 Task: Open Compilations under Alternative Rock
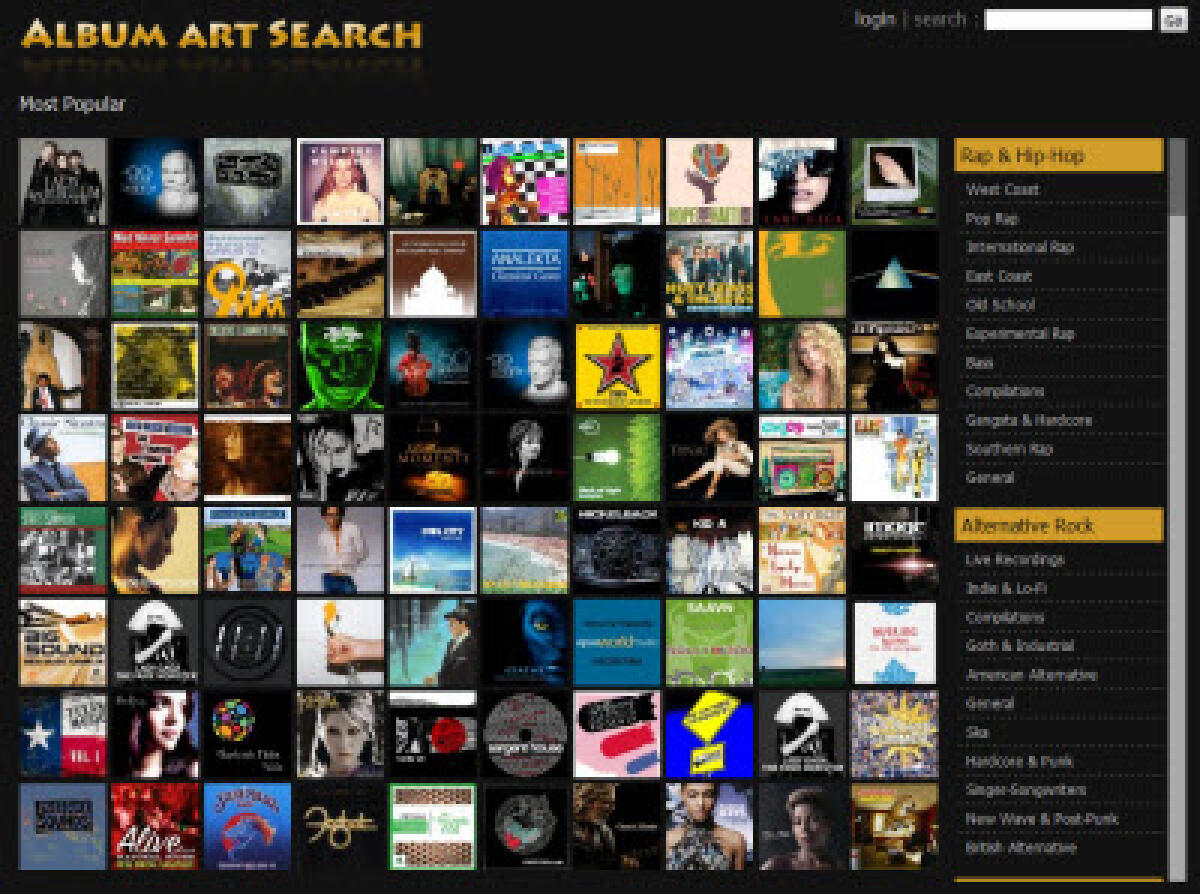pyautogui.click(x=1005, y=617)
